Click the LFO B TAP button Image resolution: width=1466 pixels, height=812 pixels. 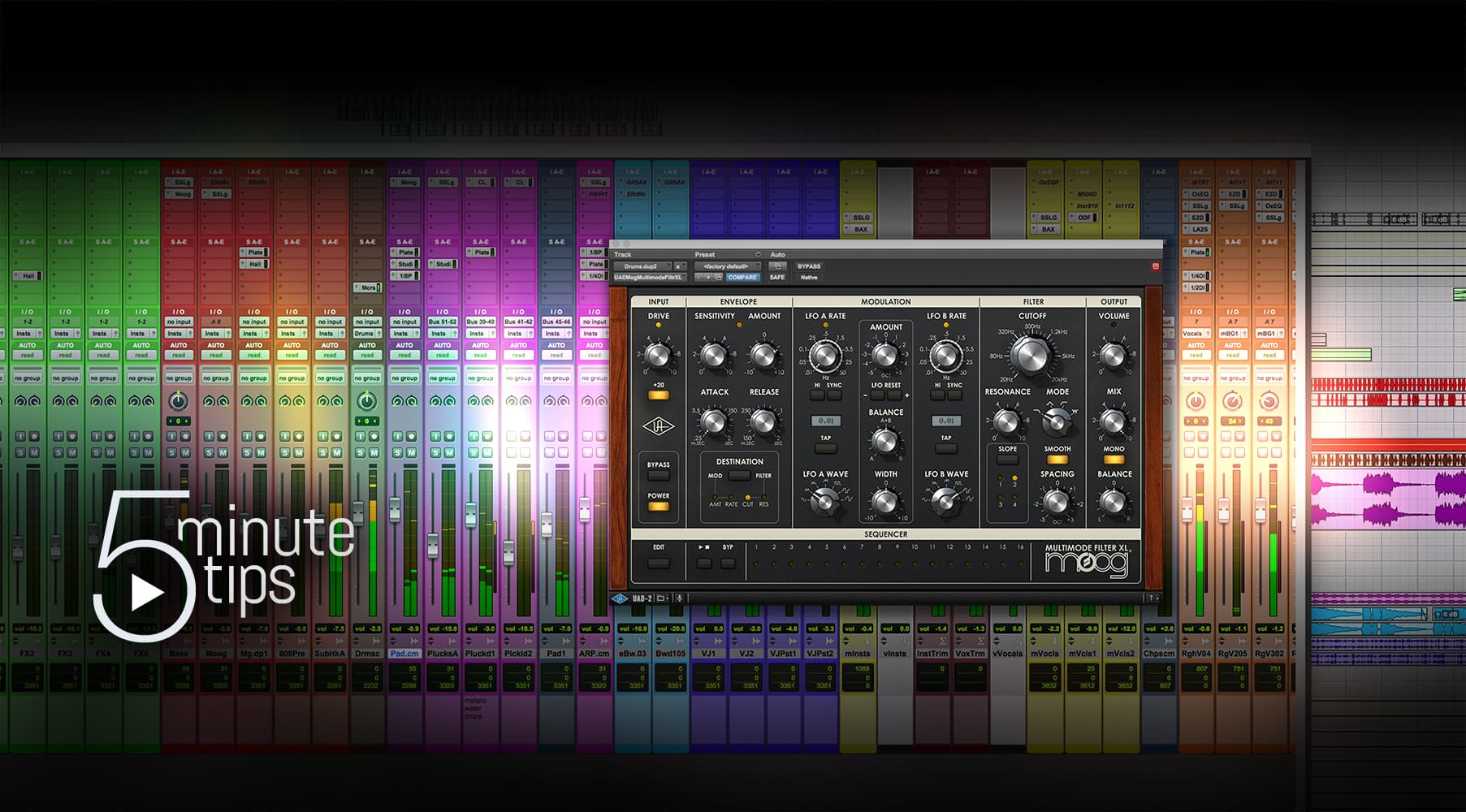point(946,448)
